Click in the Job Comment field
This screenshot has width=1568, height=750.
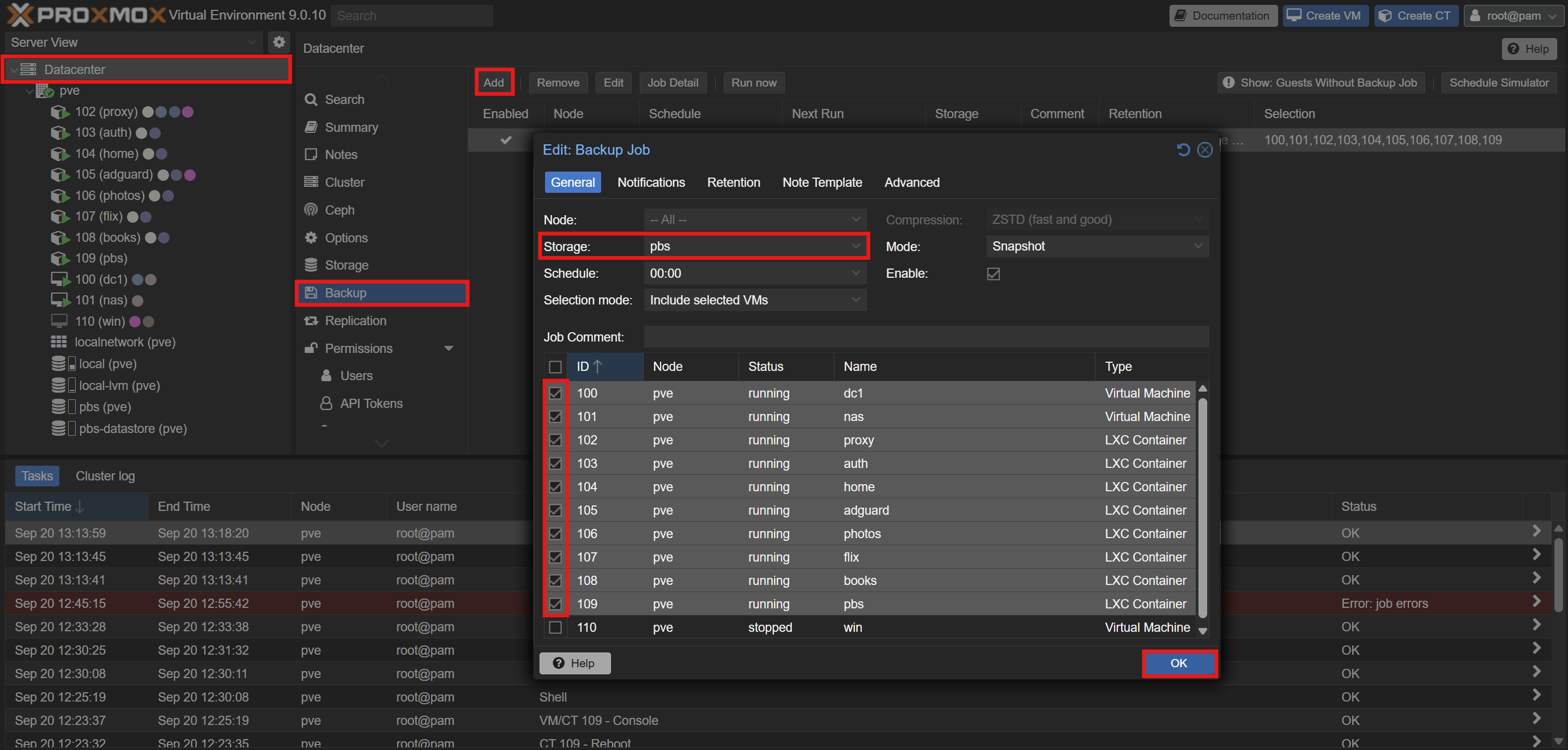925,337
